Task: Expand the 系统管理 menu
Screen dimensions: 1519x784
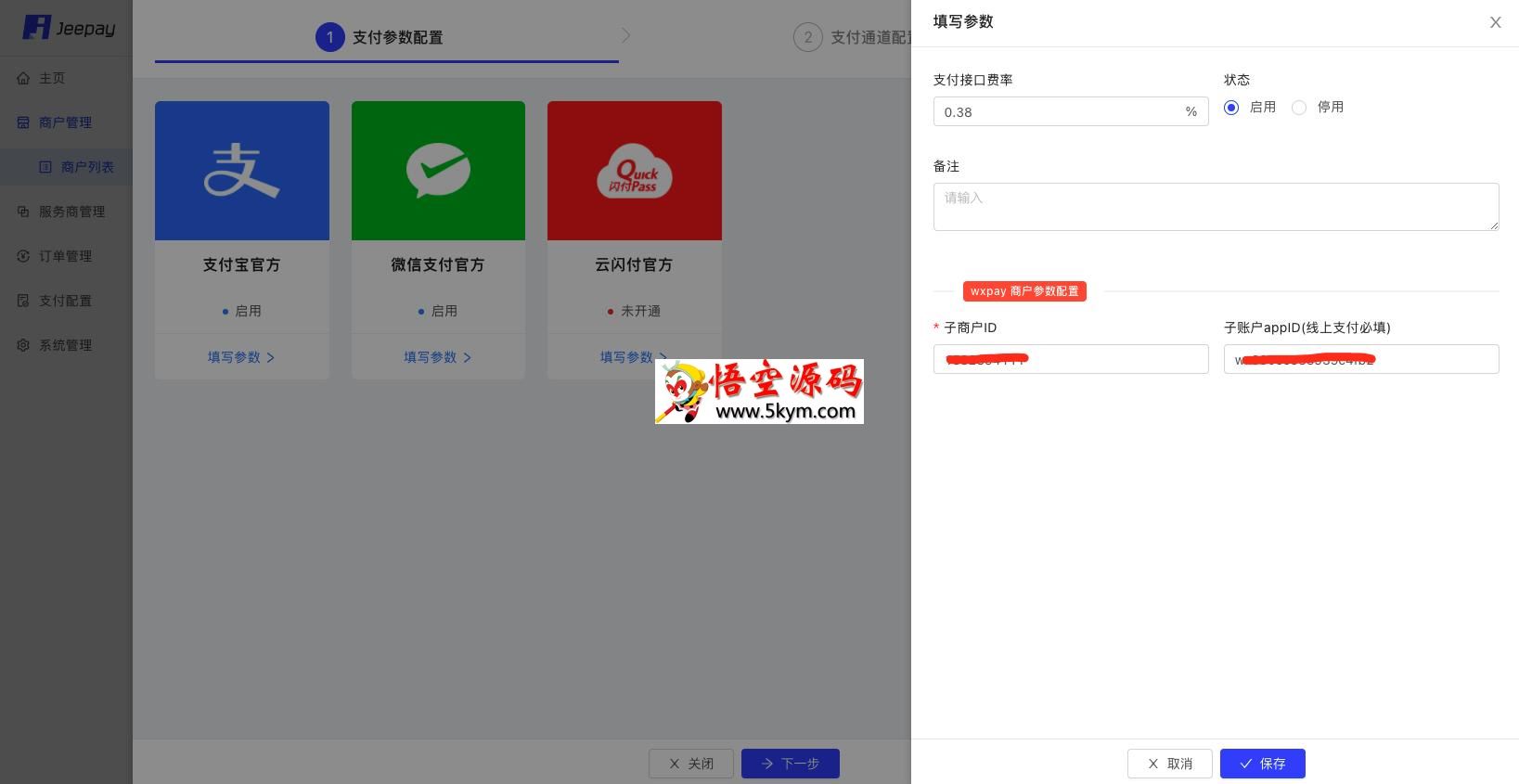Action: 66,345
